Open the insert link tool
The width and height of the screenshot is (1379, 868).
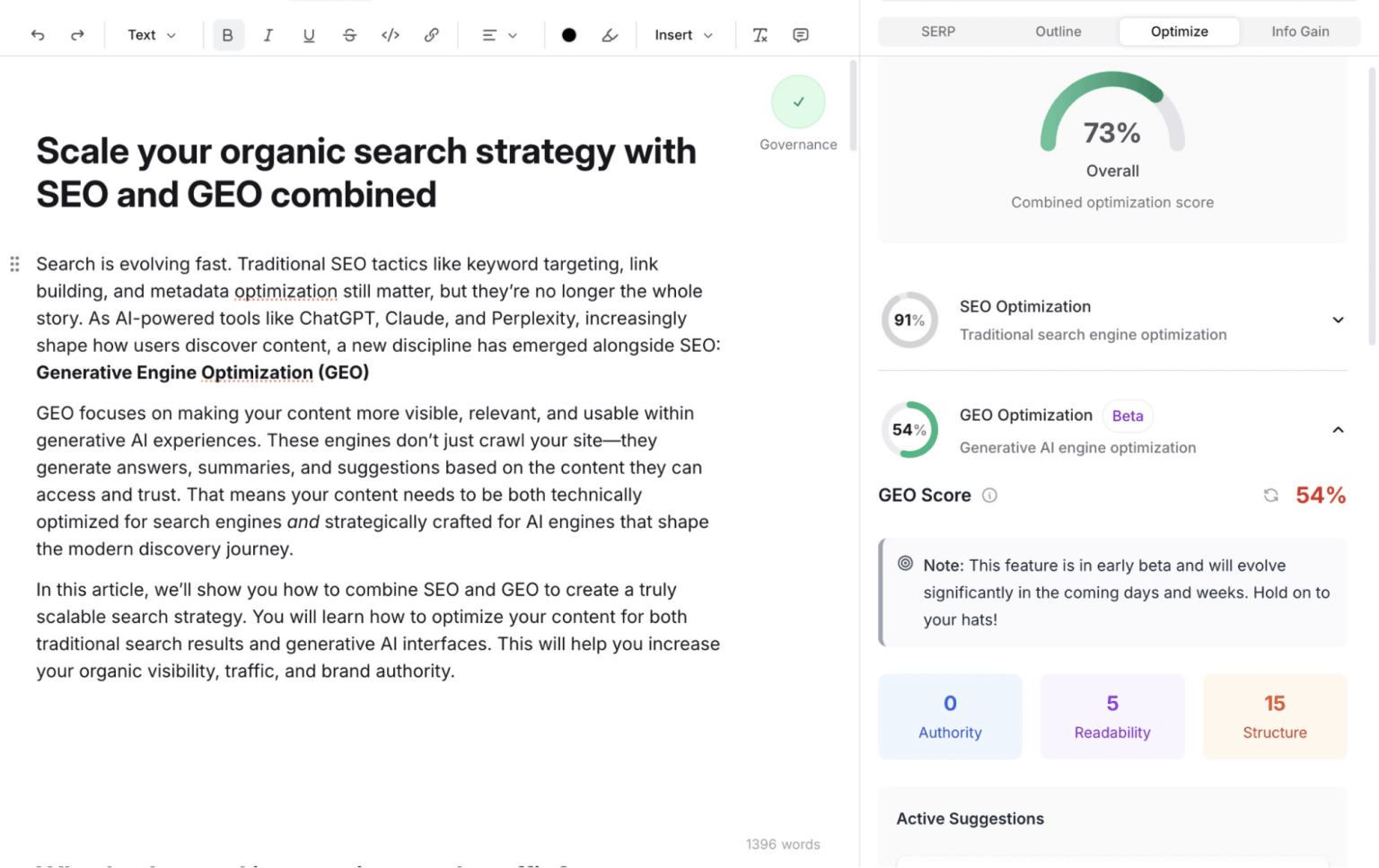pos(432,34)
